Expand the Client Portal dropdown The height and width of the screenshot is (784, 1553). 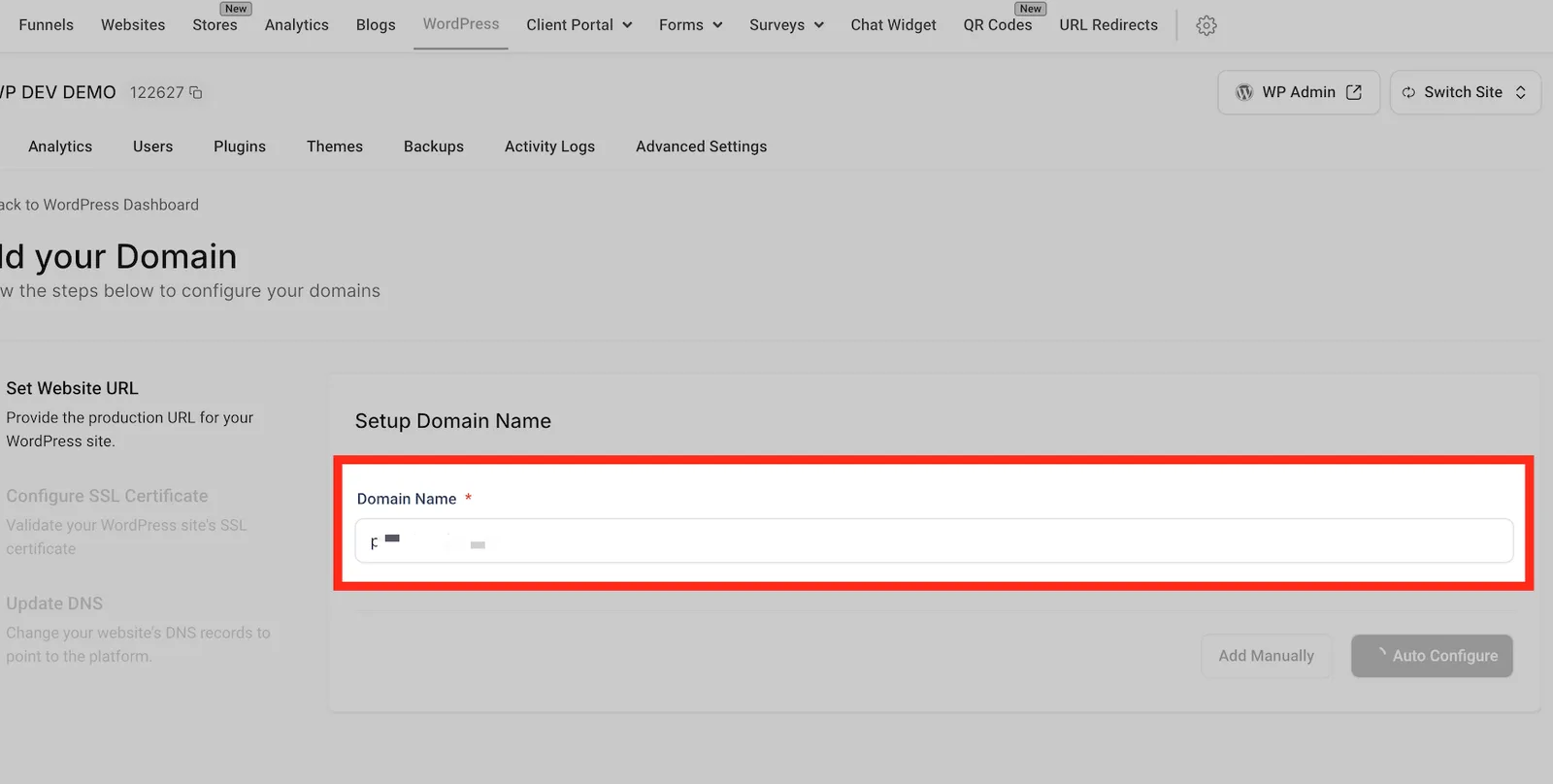click(627, 25)
